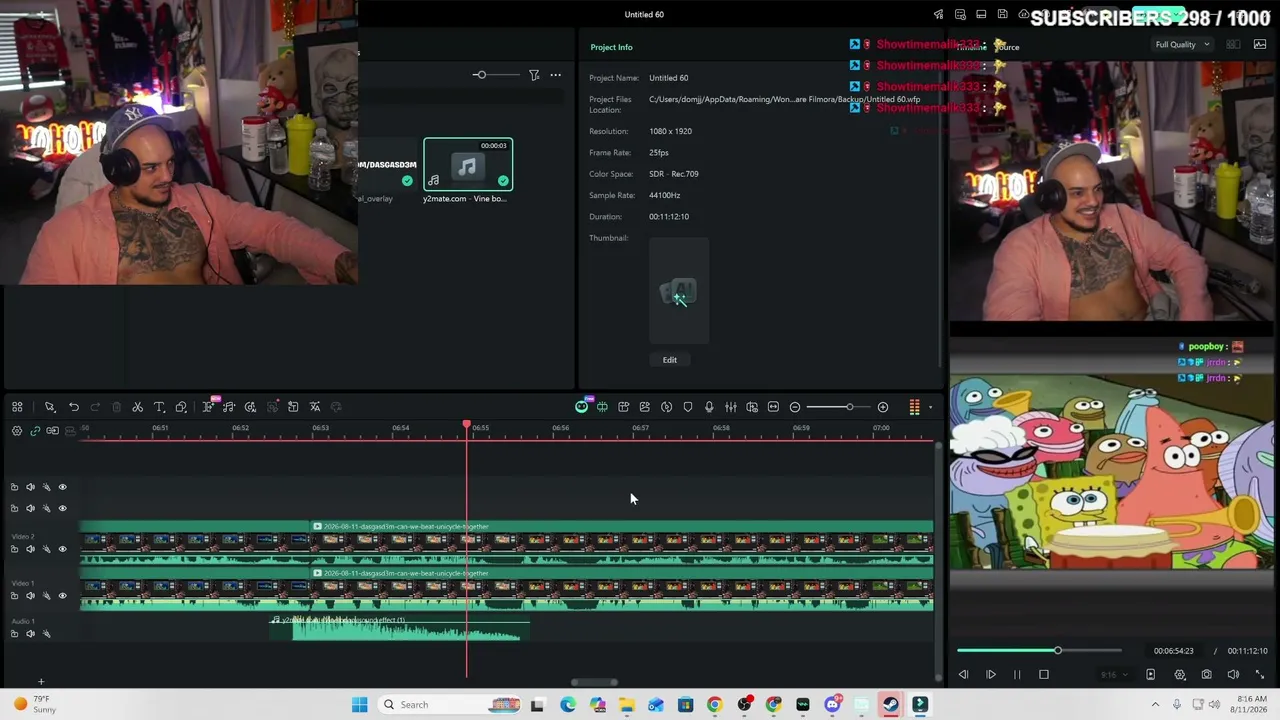Mute the Video 1 track audio
This screenshot has width=1280, height=720.
pyautogui.click(x=30, y=596)
